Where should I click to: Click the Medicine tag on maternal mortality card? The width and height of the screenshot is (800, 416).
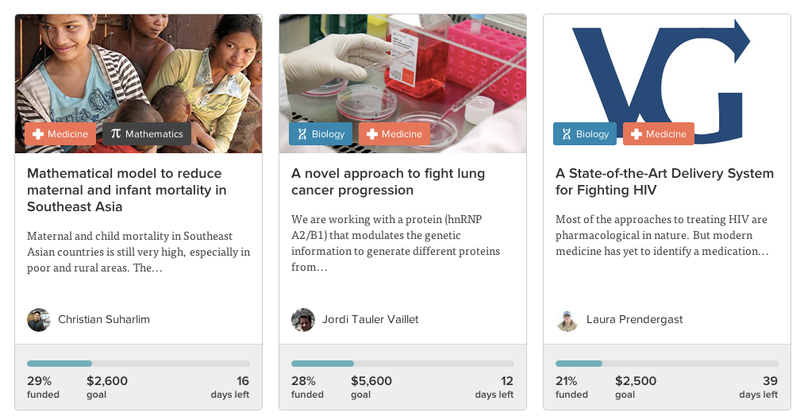pyautogui.click(x=60, y=134)
